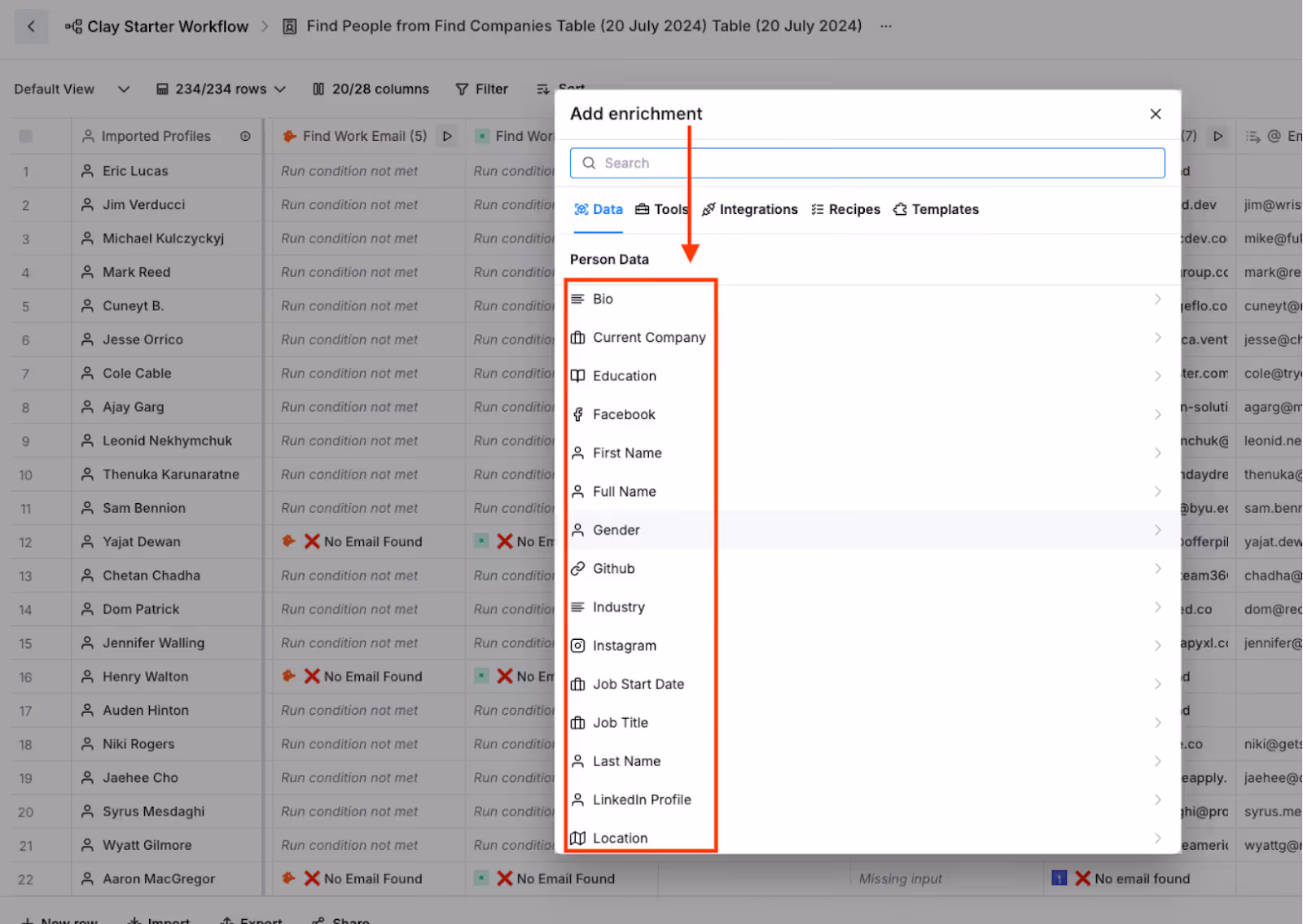Image resolution: width=1303 pixels, height=924 pixels.
Task: Navigate back using the top-left back arrow
Action: [x=30, y=26]
